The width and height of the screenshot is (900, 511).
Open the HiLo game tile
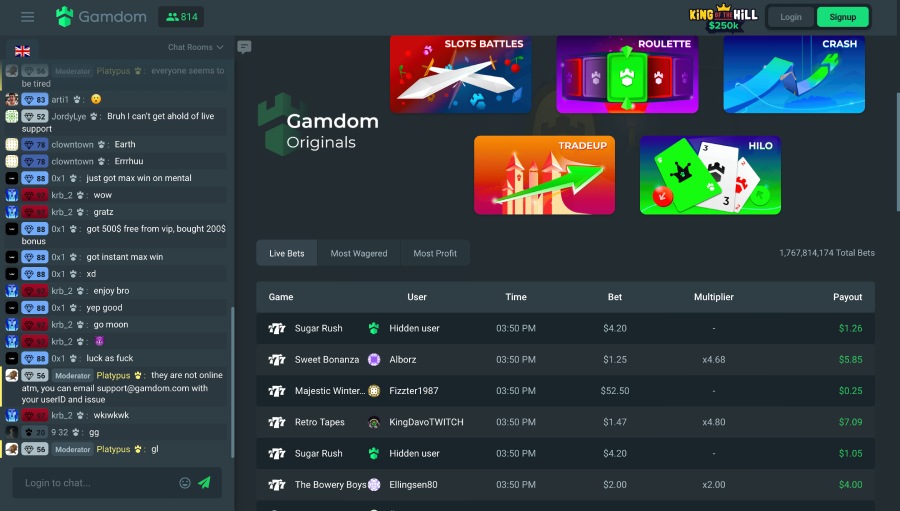tap(710, 175)
